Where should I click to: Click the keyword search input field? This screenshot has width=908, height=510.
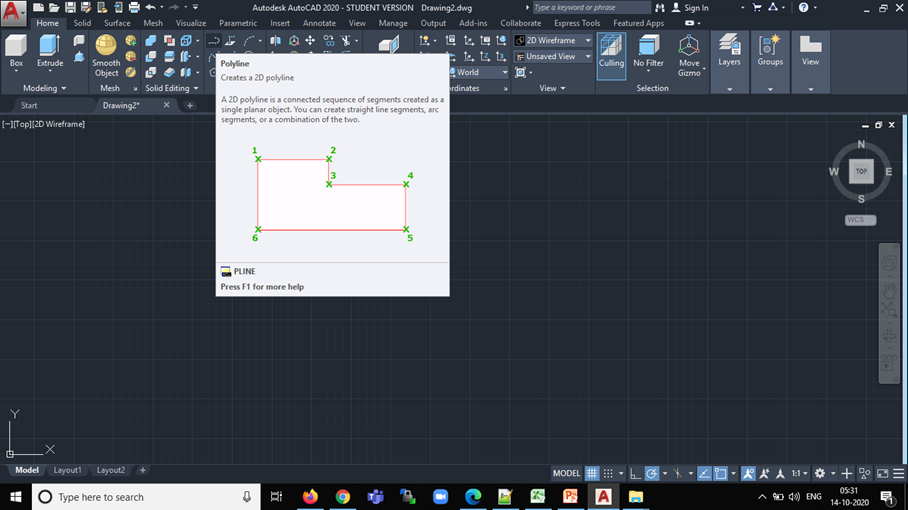591,8
